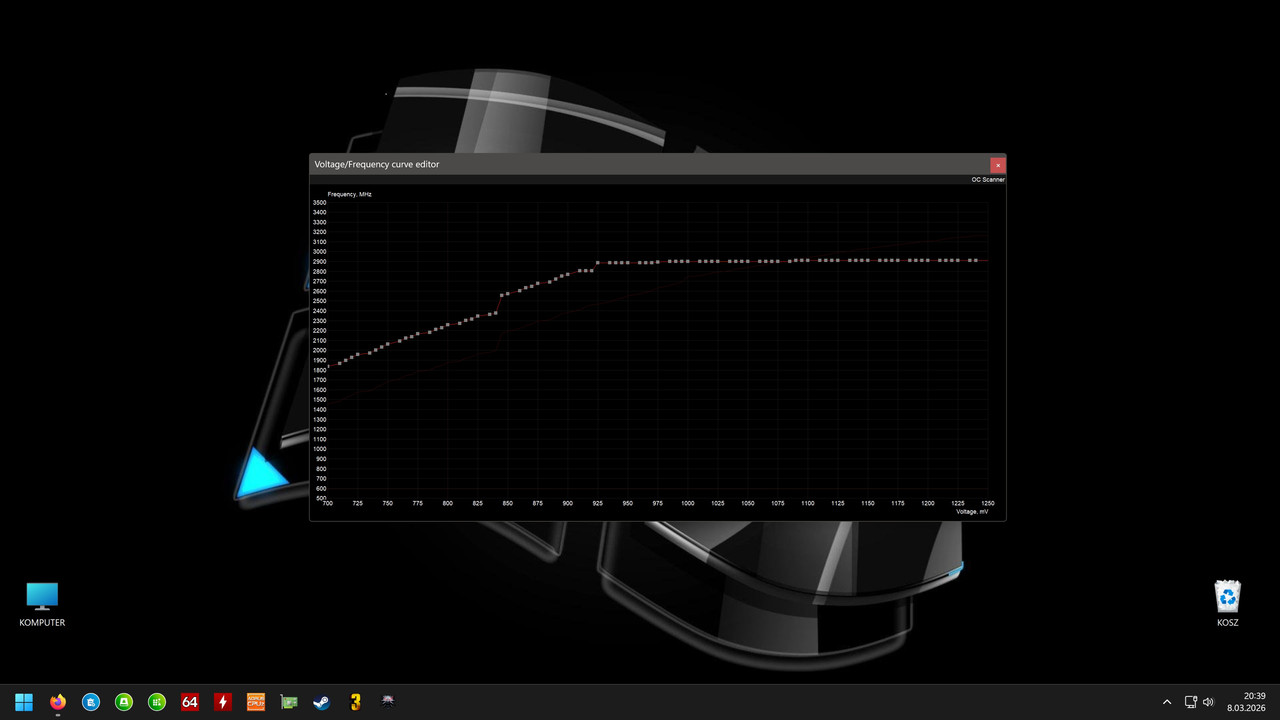Click the 3500 value on frequency axis
The width and height of the screenshot is (1280, 720).
click(x=320, y=203)
